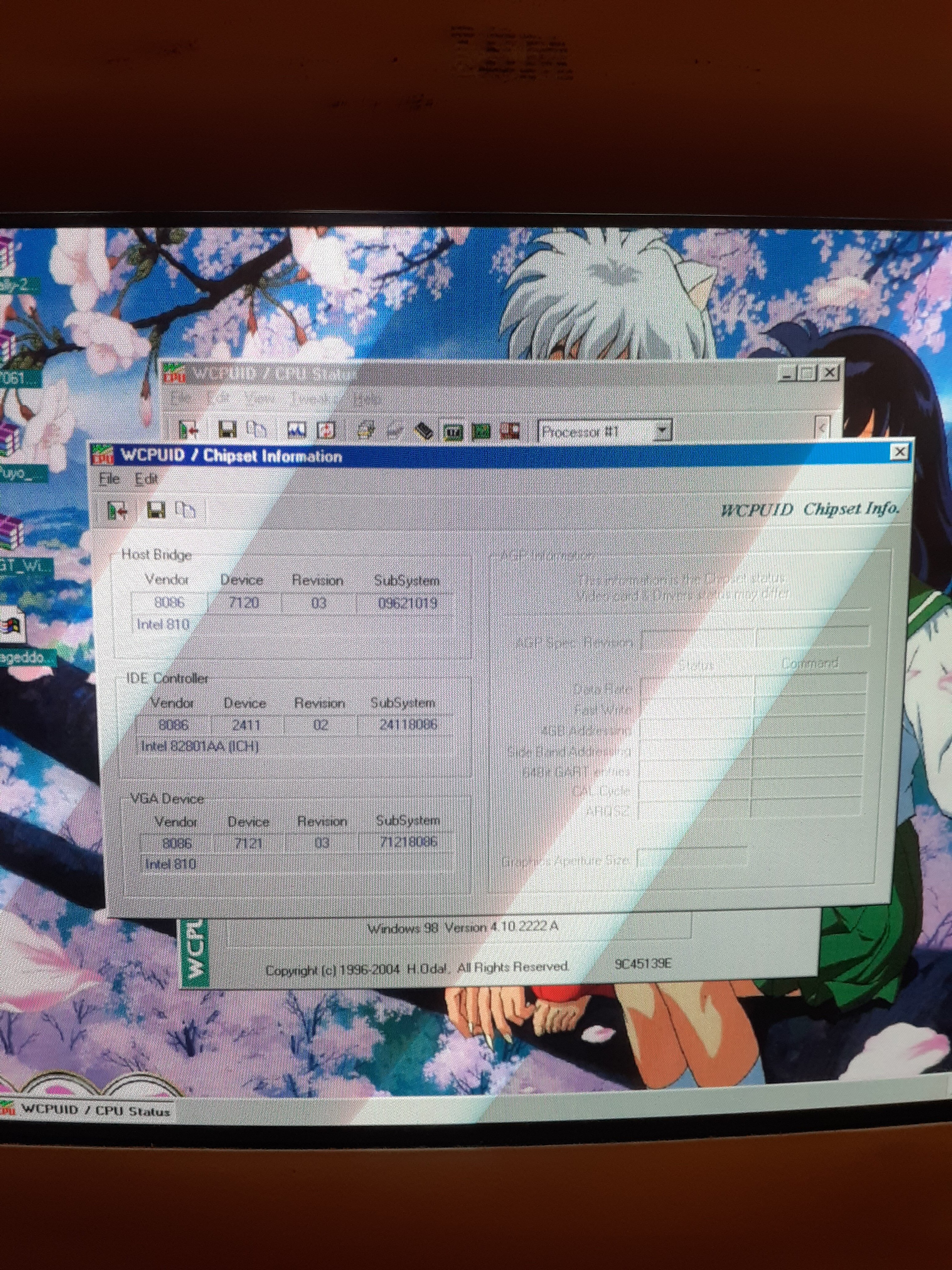Image resolution: width=952 pixels, height=1270 pixels.
Task: Click the red device icon in CPU Status toolbar
Action: coord(510,430)
